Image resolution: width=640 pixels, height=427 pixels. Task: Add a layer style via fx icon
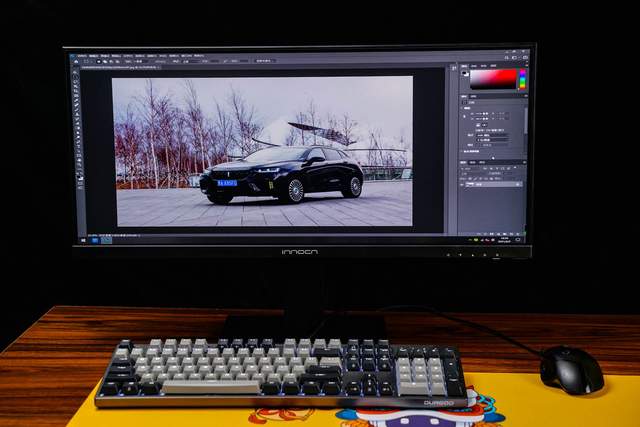tap(485, 234)
